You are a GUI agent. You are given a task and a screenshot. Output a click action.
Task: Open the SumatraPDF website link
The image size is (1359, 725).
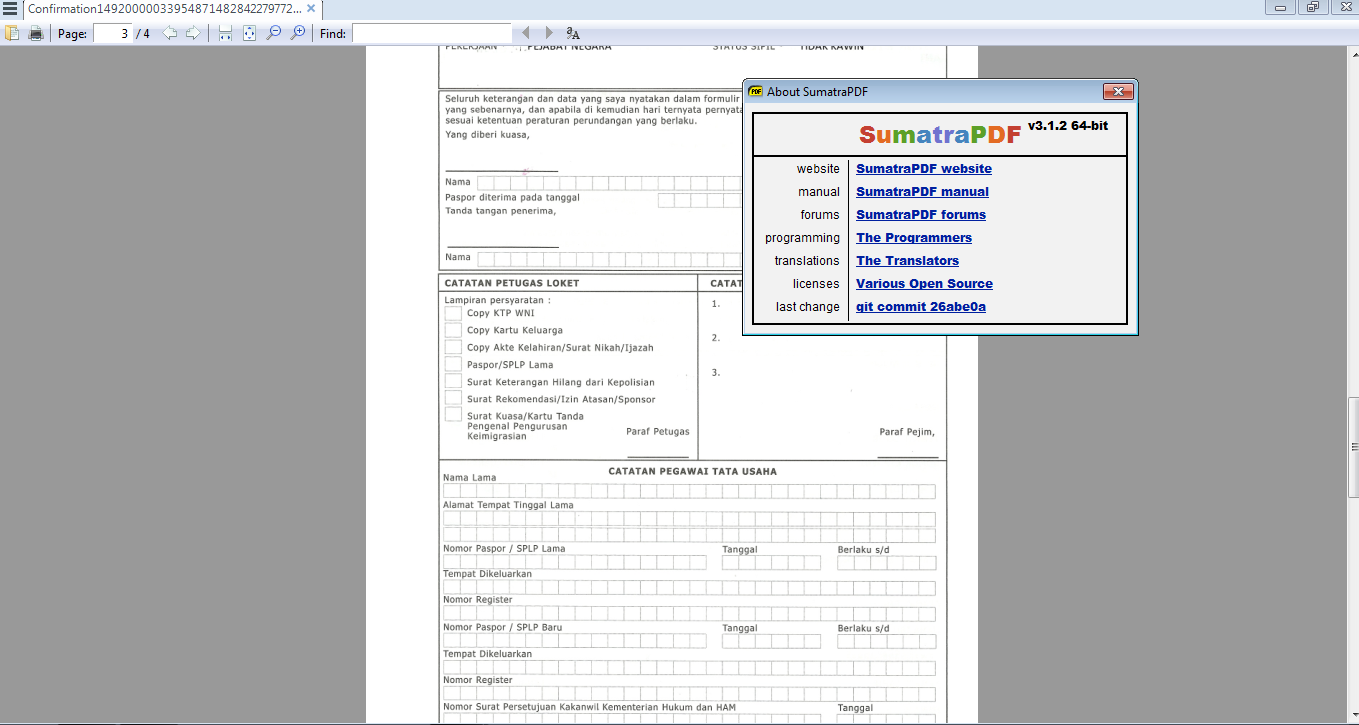tap(923, 169)
